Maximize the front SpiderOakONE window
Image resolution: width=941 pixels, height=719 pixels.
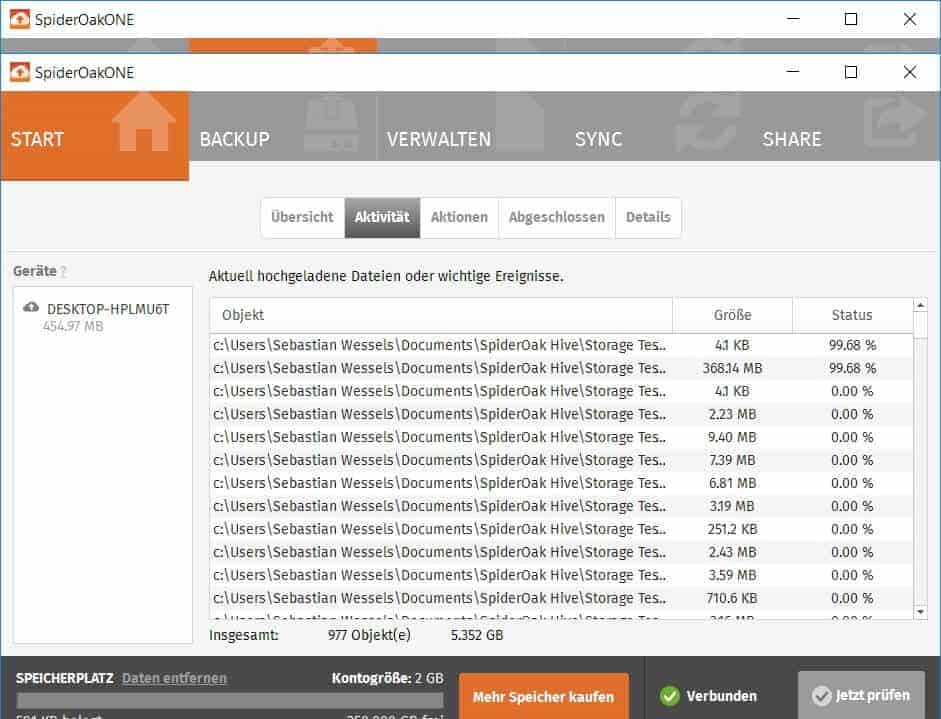[850, 72]
